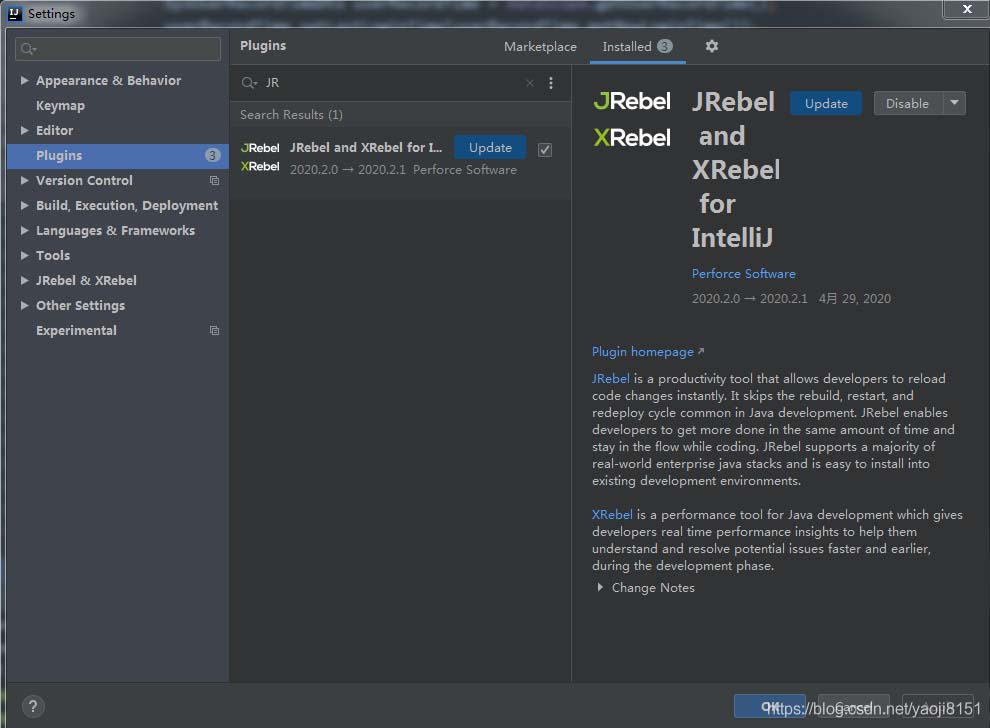Click Perforce Software text in result row
This screenshot has height=728, width=990.
coord(465,169)
